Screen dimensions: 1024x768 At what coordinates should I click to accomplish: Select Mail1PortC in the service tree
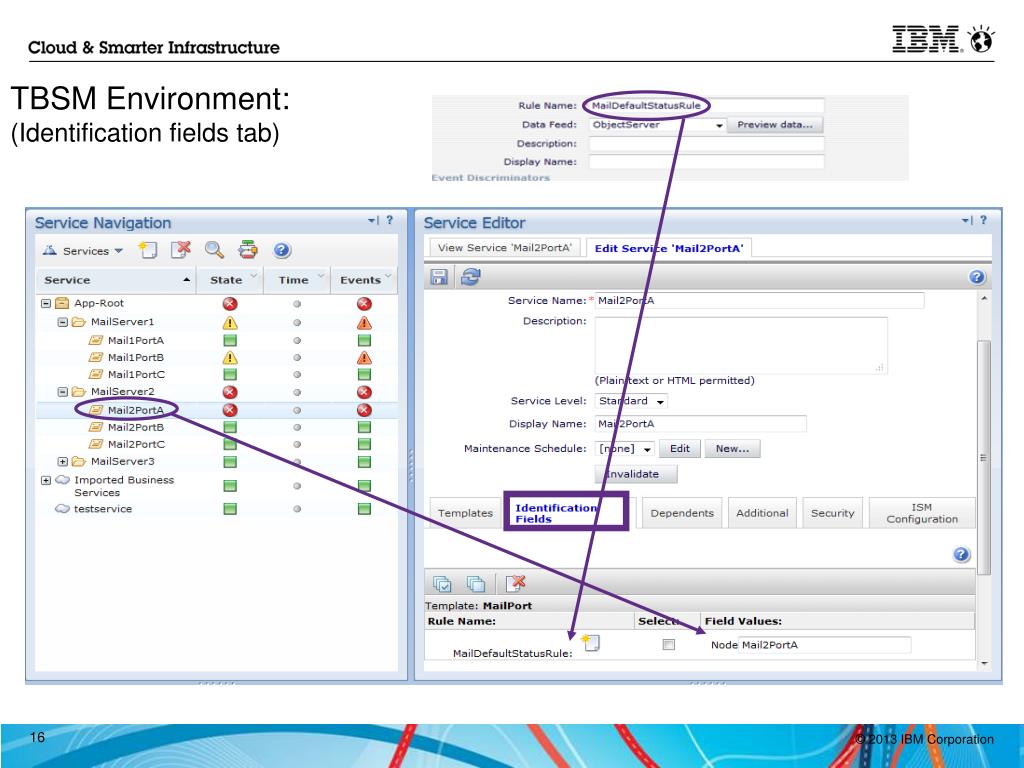pyautogui.click(x=136, y=374)
